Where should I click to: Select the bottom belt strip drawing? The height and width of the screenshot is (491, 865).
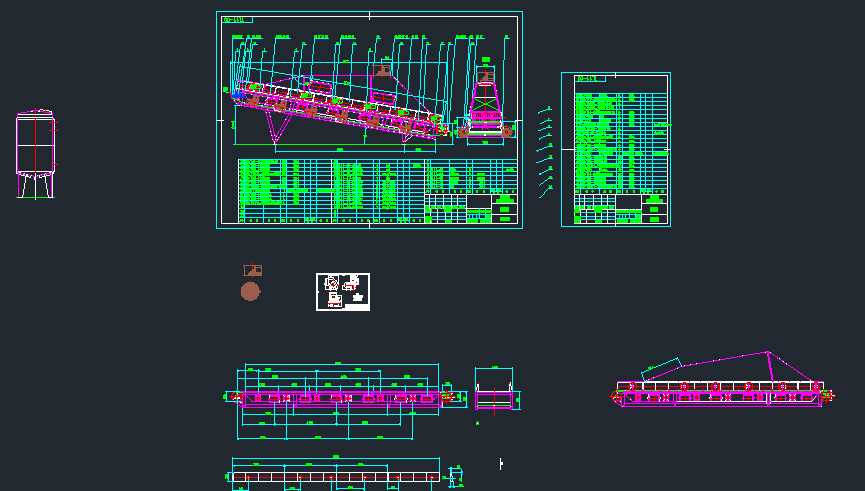point(335,473)
